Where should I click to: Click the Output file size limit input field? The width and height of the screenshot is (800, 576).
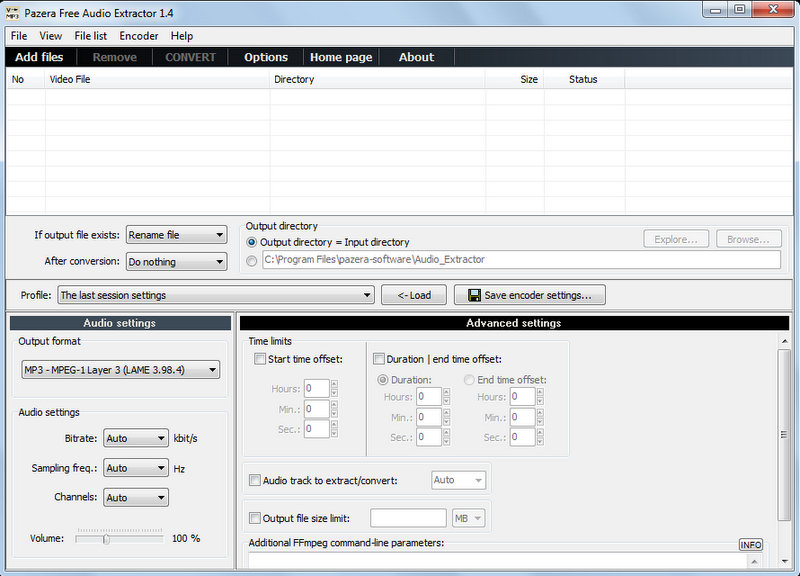408,518
